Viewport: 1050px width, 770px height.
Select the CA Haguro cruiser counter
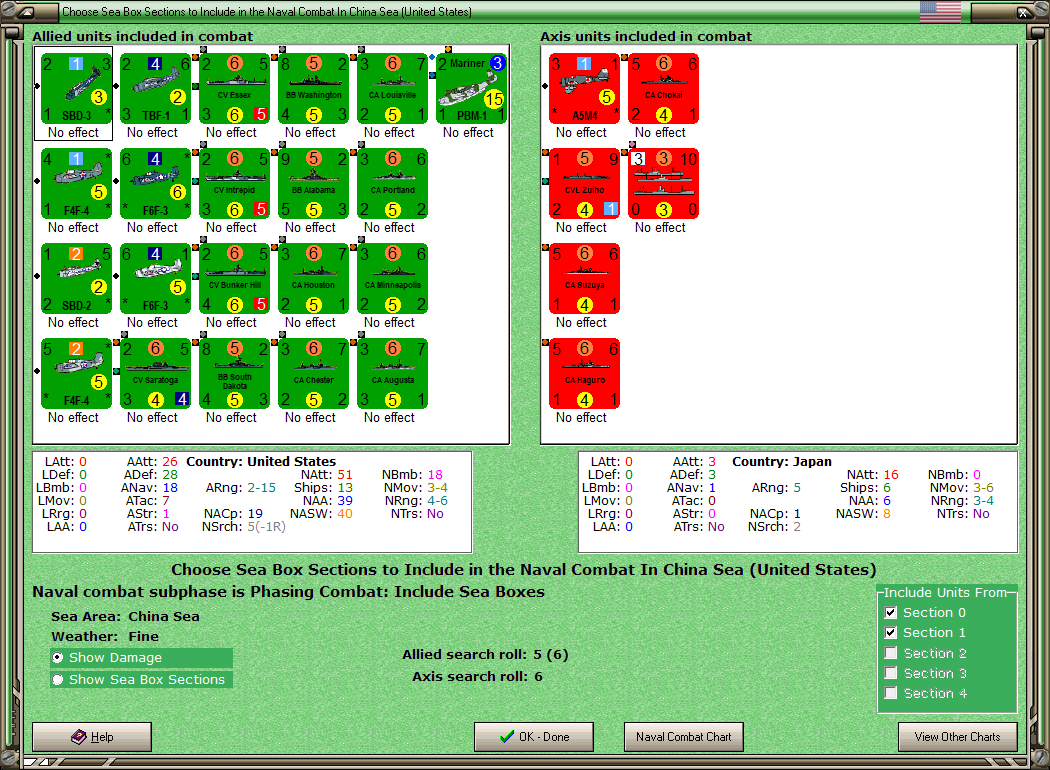click(585, 374)
